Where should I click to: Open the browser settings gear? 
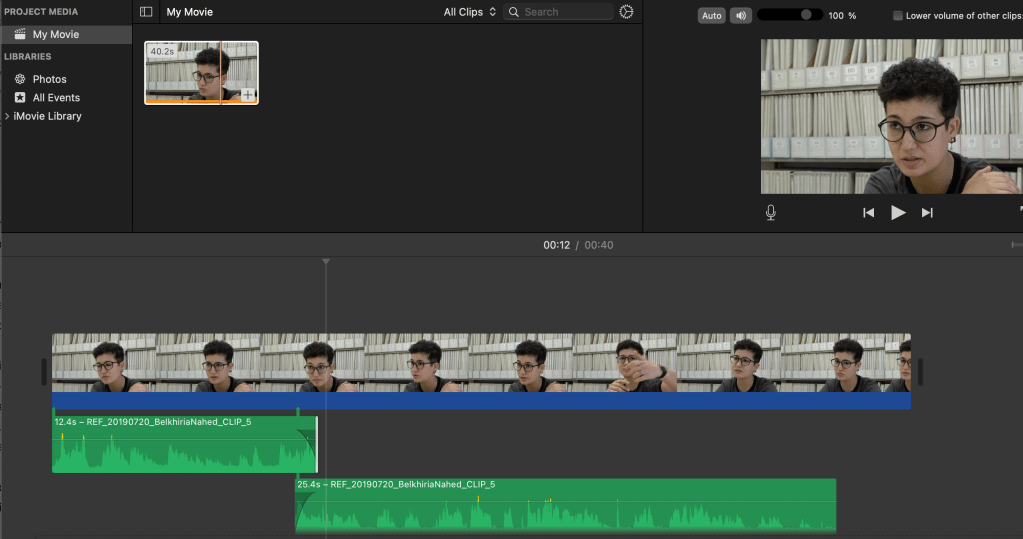click(626, 12)
